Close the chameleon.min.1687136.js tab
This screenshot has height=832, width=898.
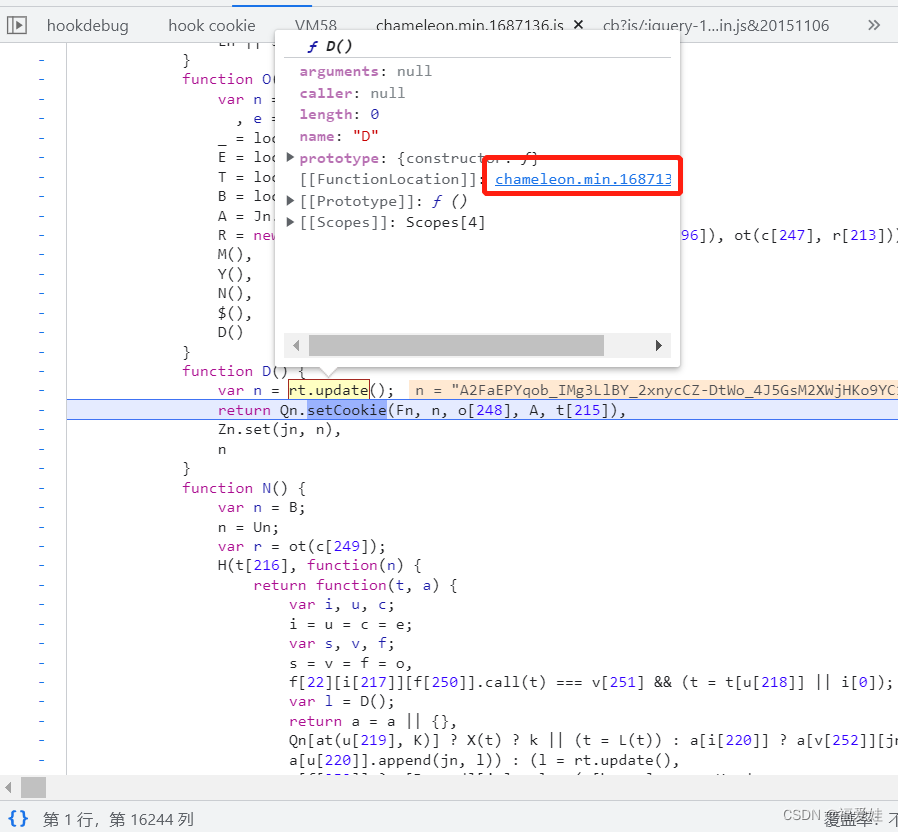pos(578,25)
